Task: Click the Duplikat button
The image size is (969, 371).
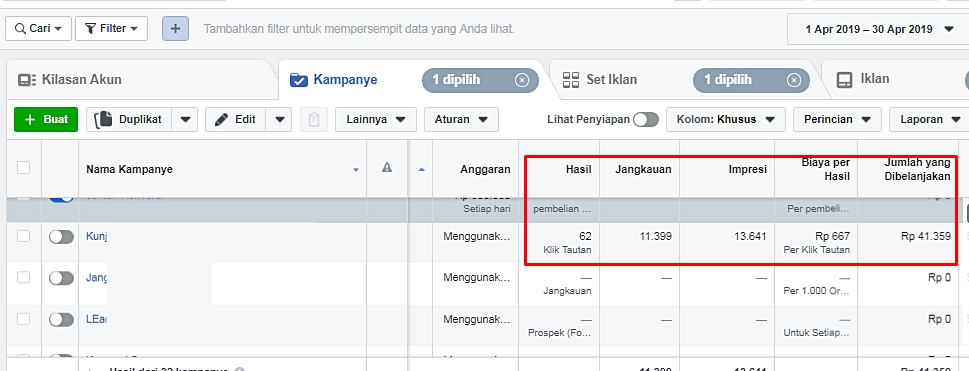Action: (x=129, y=119)
